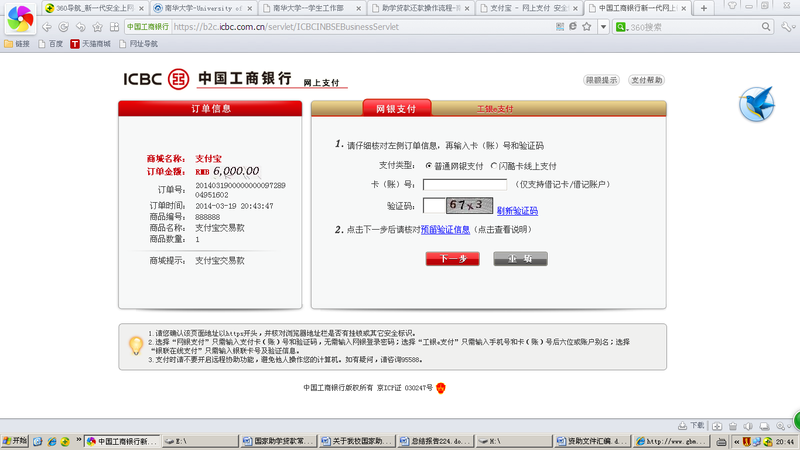Image resolution: width=800 pixels, height=450 pixels.
Task: Open the 下载 download manager
Action: click(691, 426)
